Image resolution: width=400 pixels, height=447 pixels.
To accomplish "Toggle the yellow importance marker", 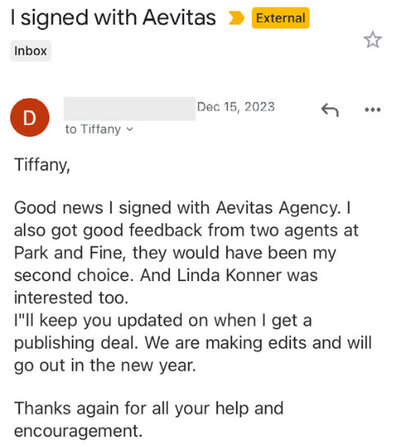I will click(x=236, y=18).
